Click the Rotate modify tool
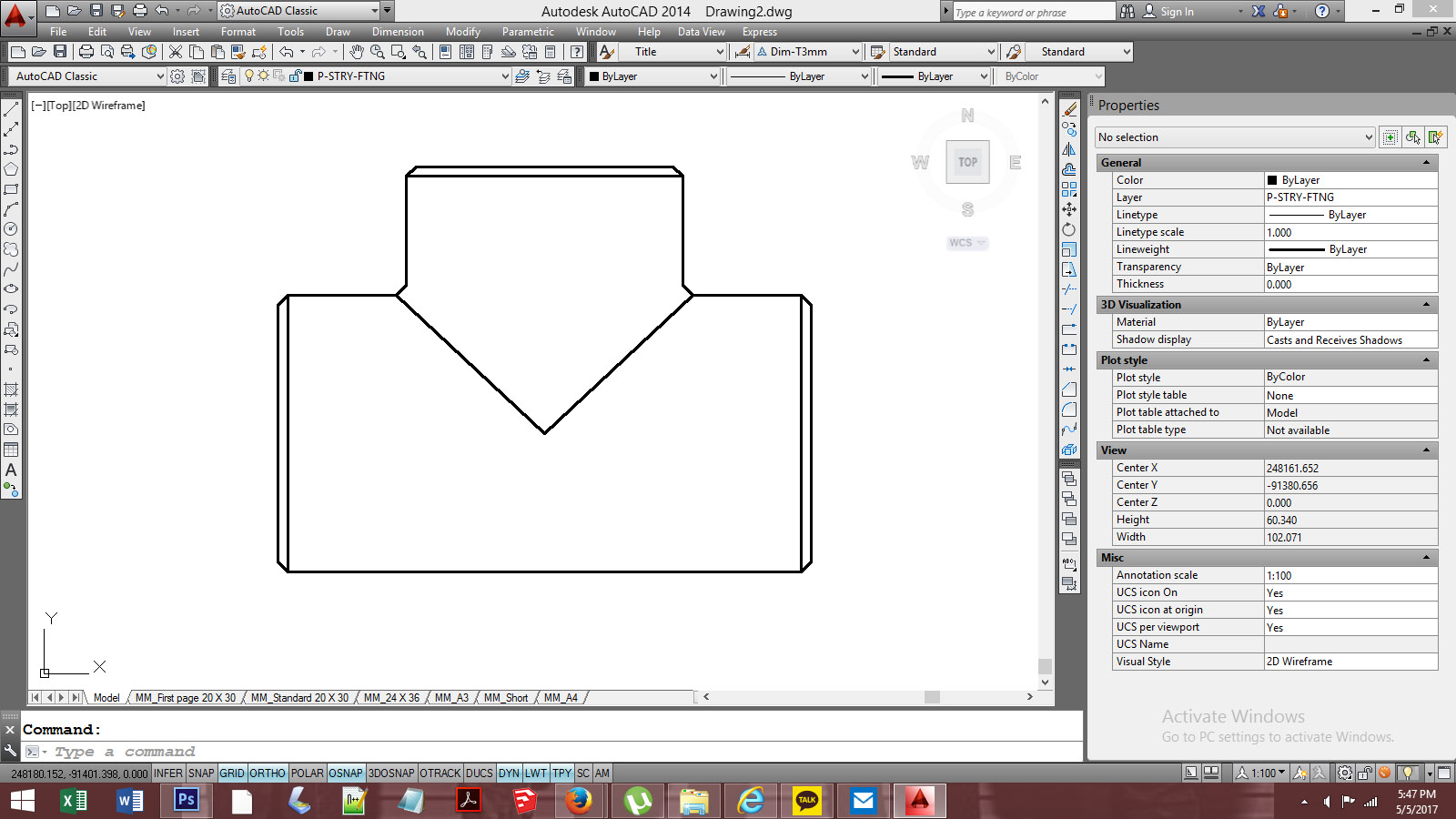Screen dimensions: 1456x819 1069,229
